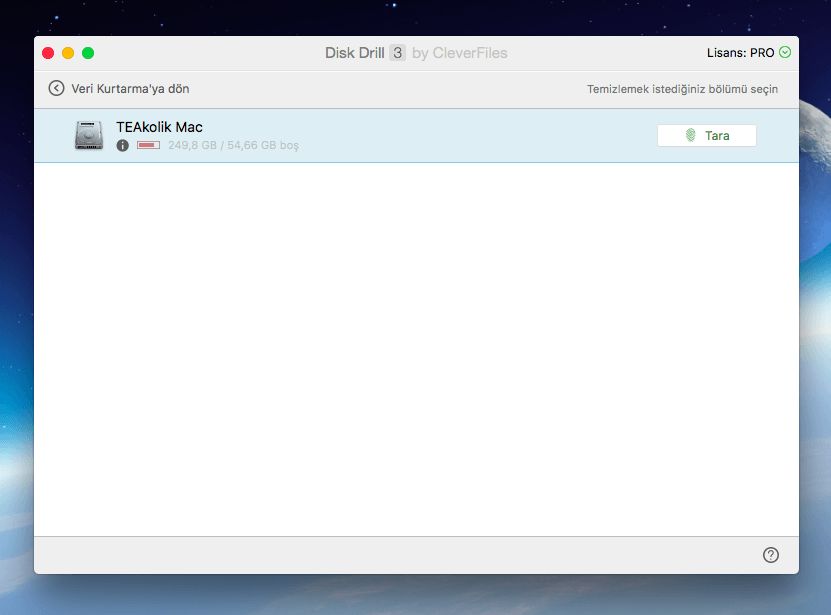The image size is (831, 615).
Task: Click the 'Temizlemek istediğiniz bölümü seçin' text
Action: click(682, 89)
